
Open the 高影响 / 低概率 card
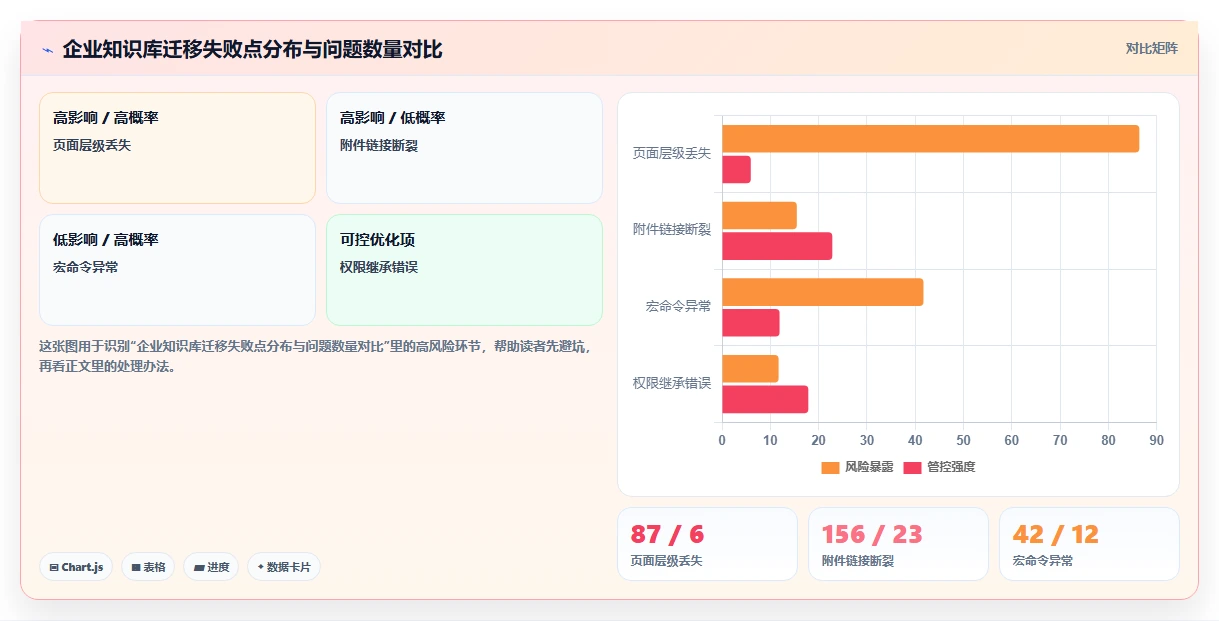pos(464,148)
